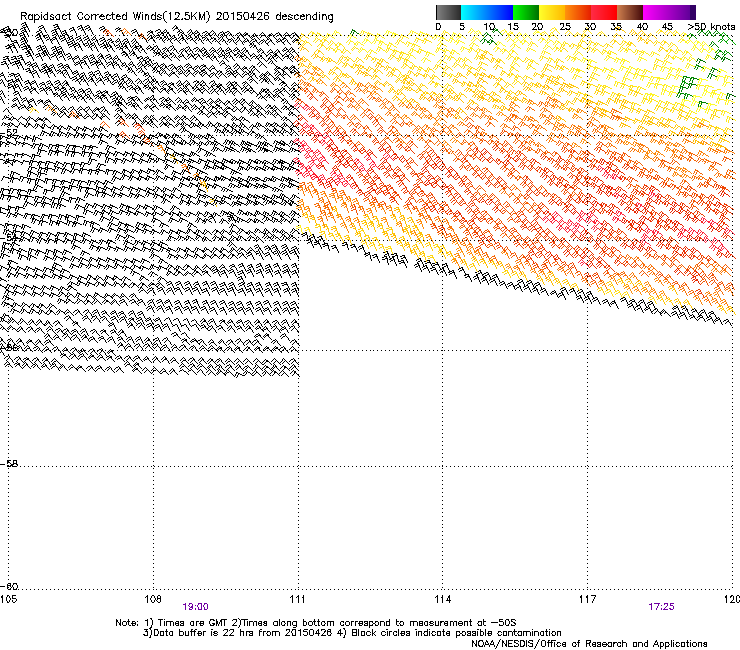
Task: Click the 'Data buffer is 22 hrs' note
Action: (x=352, y=633)
